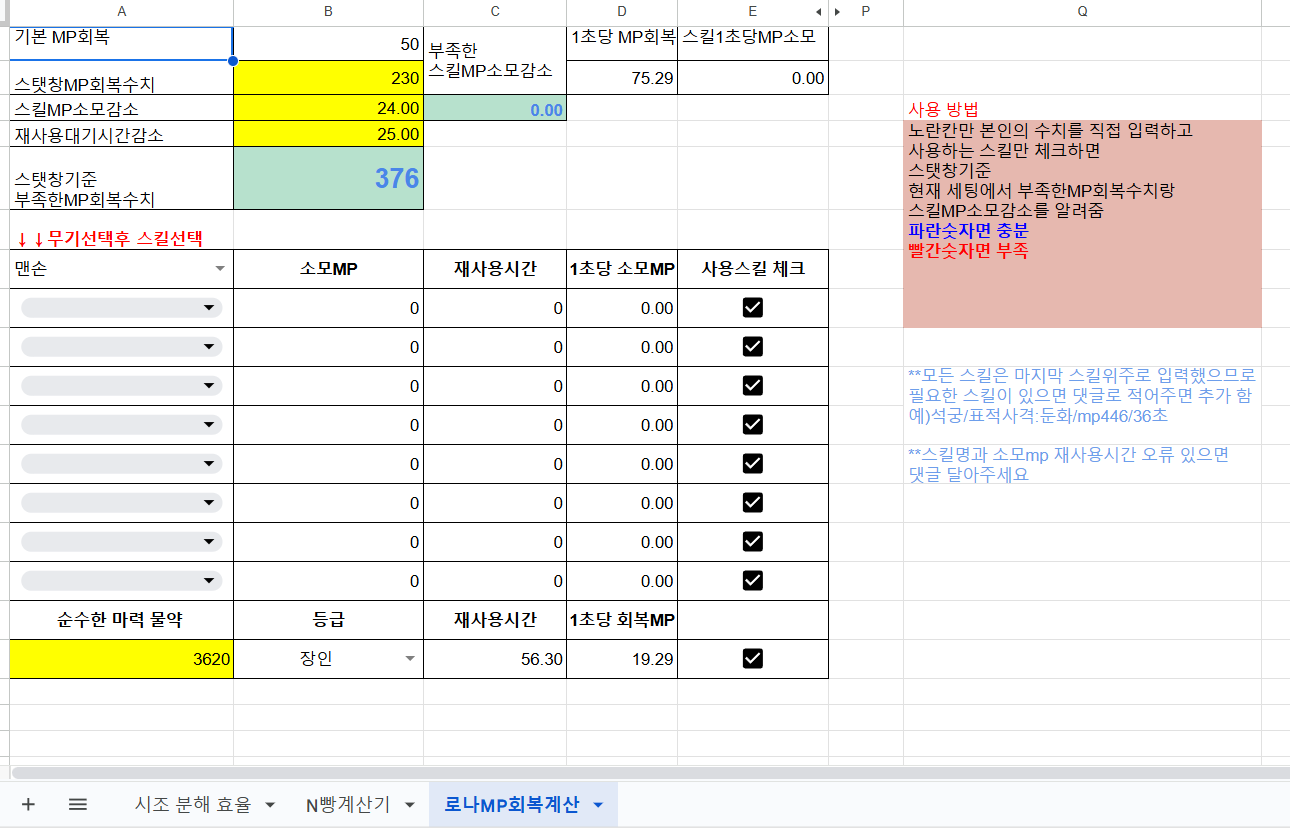Viewport: 1290px width, 828px height.
Task: Select column D header
Action: pyautogui.click(x=622, y=11)
